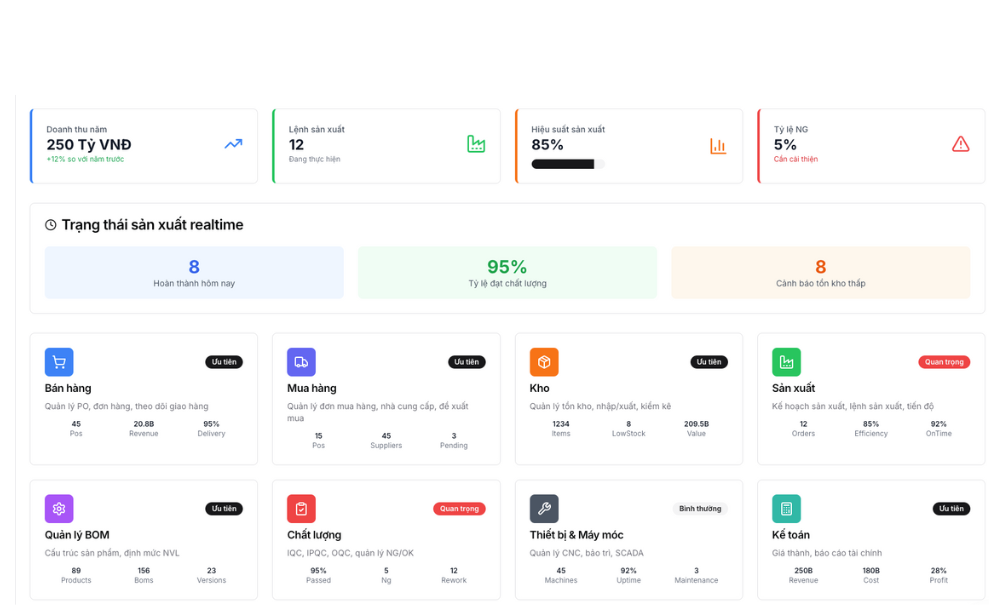The width and height of the screenshot is (1000, 616).
Task: Click the 28% Profit stat in Kế toán
Action: [938, 575]
